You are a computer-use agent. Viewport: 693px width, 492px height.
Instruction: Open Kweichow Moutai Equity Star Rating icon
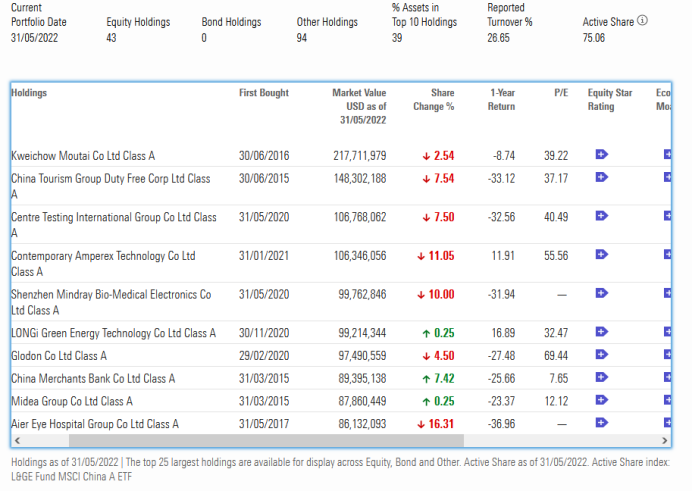point(601,155)
